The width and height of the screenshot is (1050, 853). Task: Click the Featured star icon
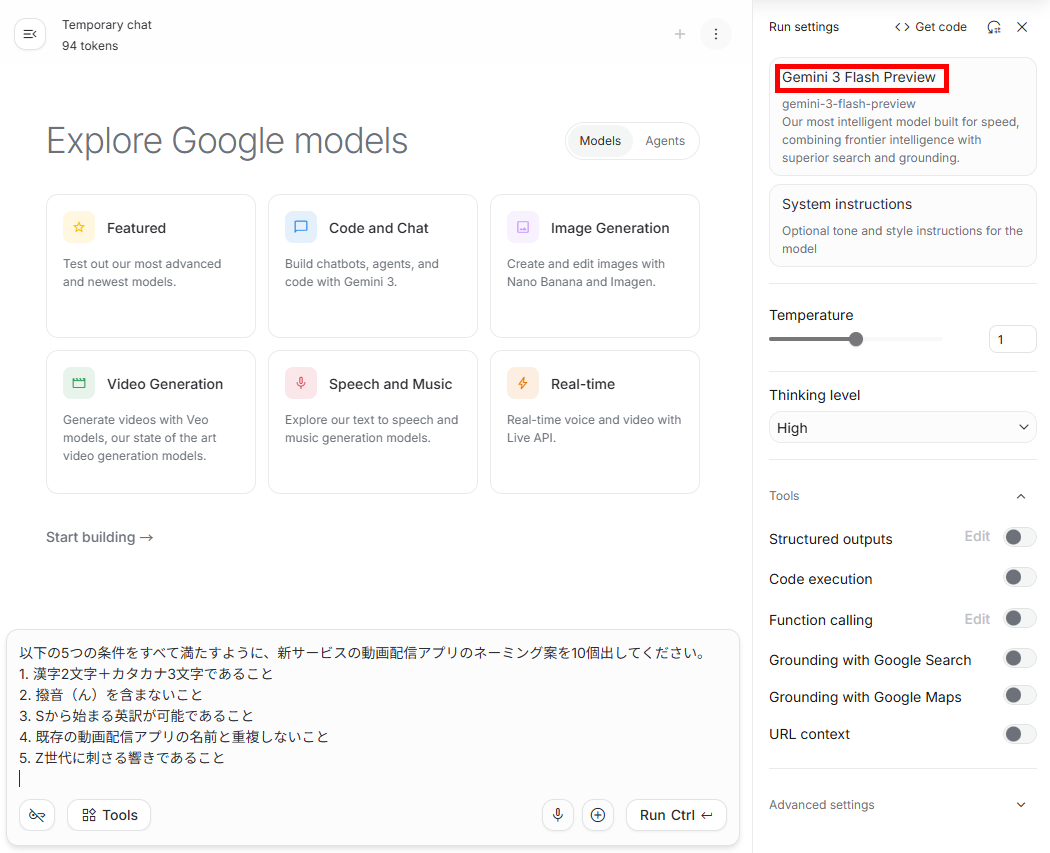click(79, 227)
